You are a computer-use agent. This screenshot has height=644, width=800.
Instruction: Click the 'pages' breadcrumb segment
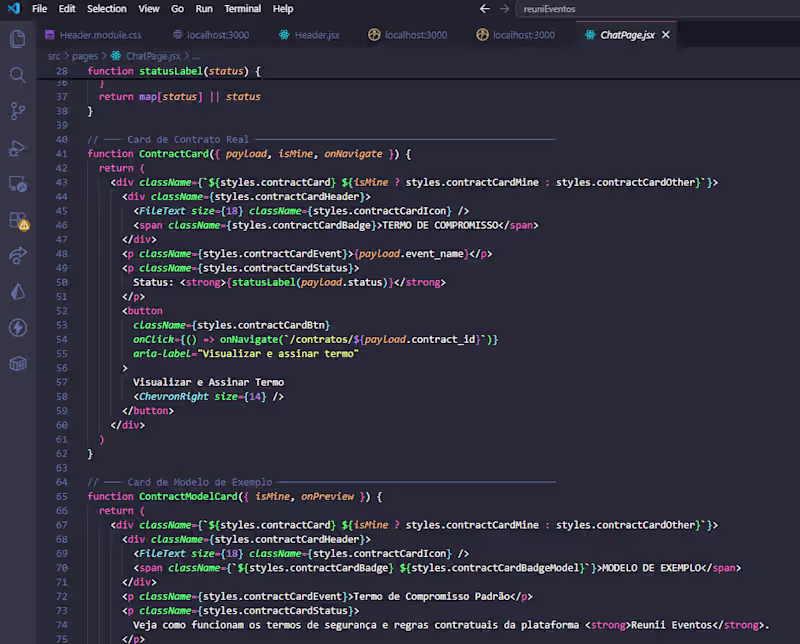point(85,56)
